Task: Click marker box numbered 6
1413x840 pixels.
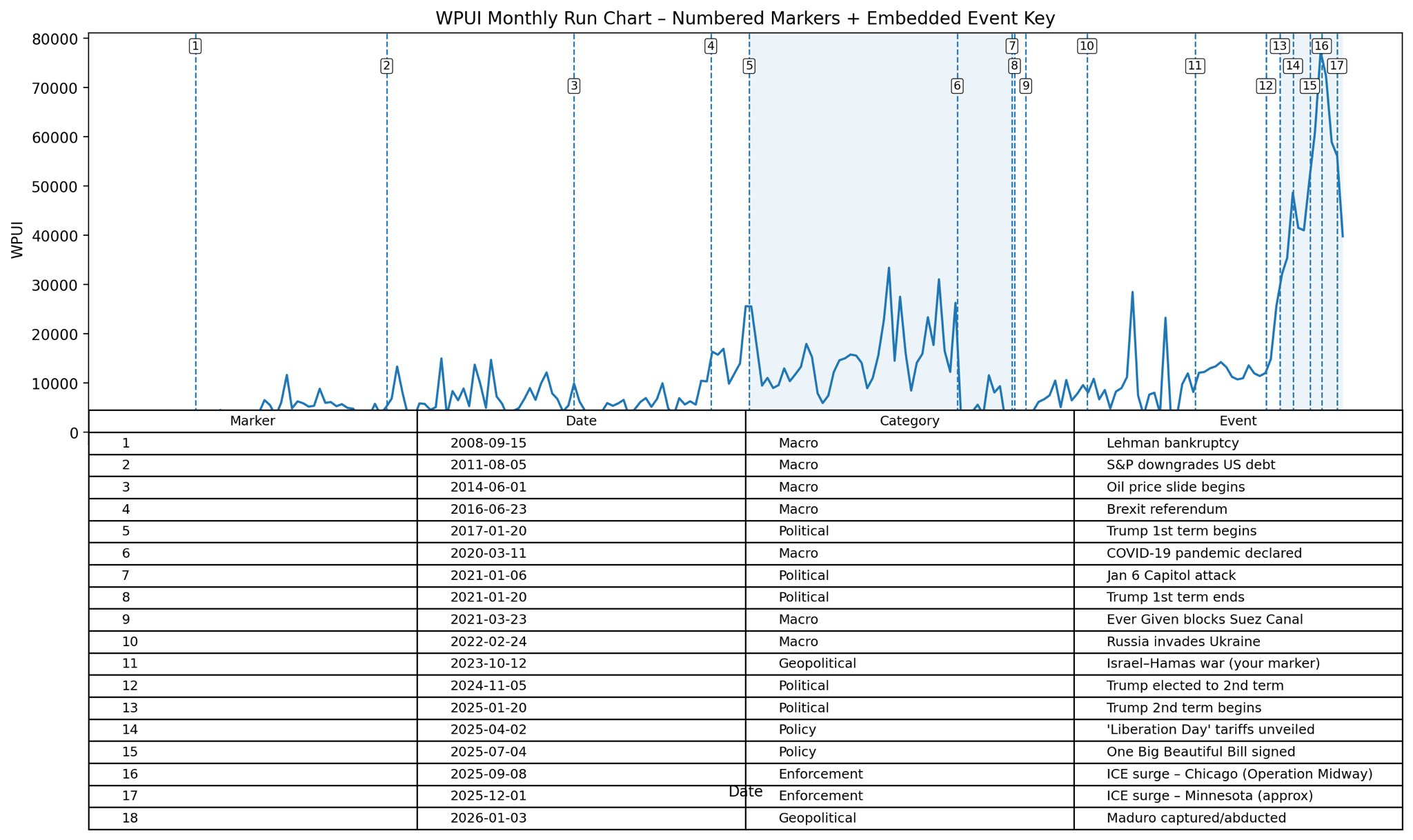Action: tap(956, 86)
